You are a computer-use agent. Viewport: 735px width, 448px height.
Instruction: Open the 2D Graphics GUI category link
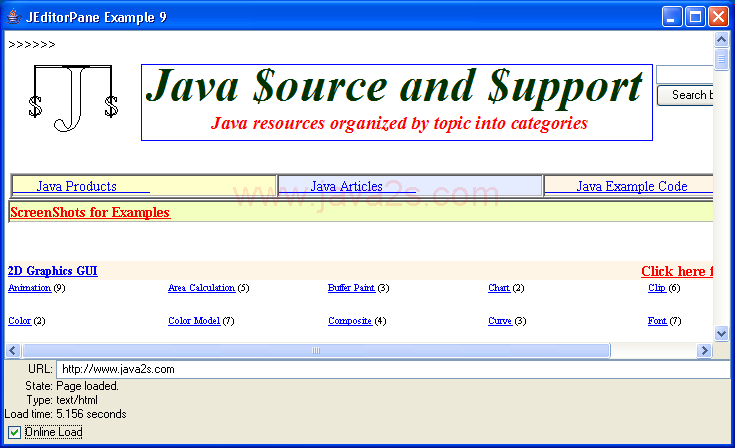coord(52,271)
